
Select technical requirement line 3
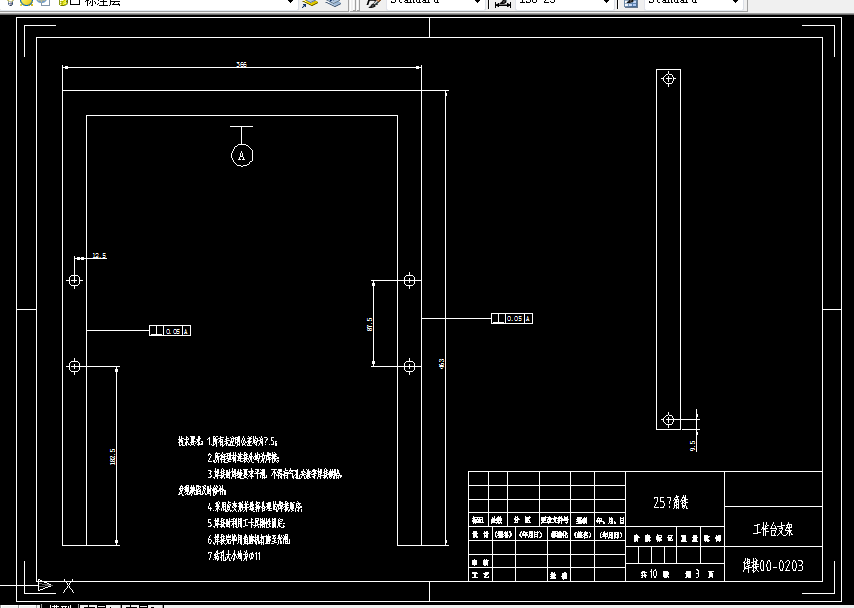click(274, 474)
